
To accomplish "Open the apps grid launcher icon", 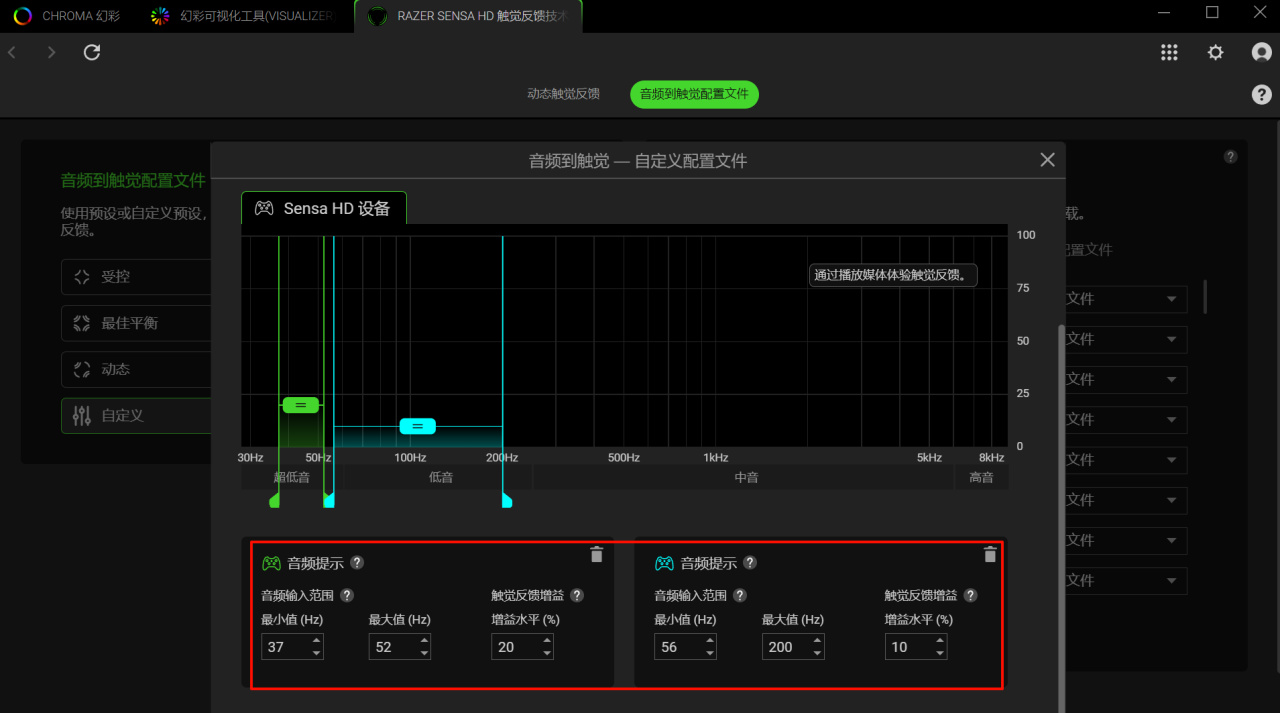I will click(1169, 52).
